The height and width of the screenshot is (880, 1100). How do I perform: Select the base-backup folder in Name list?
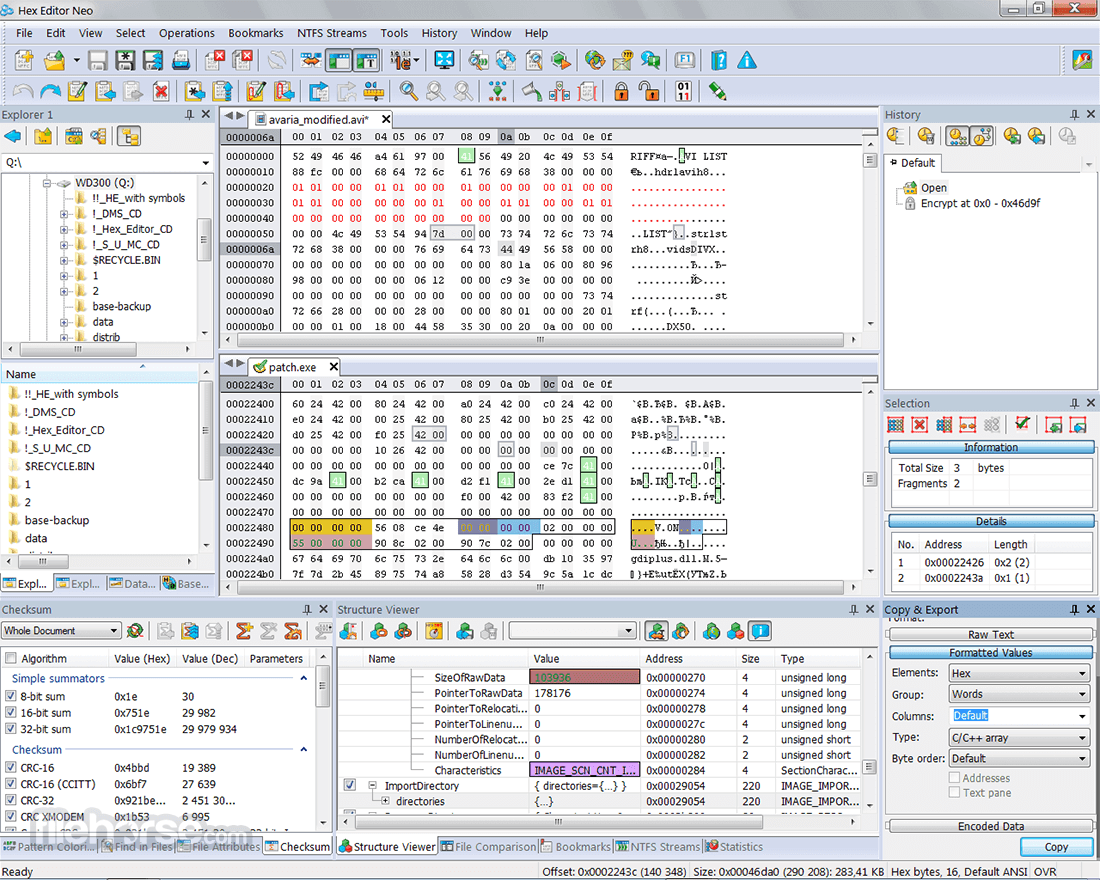(x=57, y=520)
